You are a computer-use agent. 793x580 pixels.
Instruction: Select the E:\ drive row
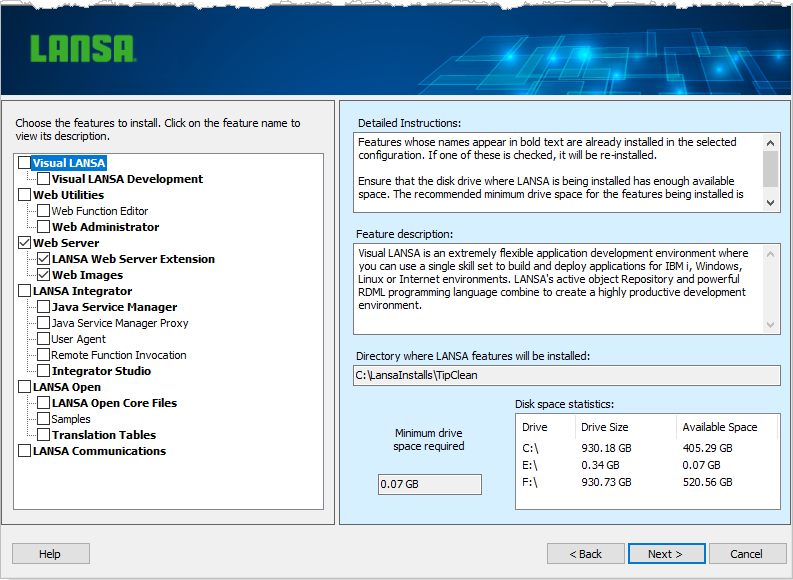pos(647,465)
